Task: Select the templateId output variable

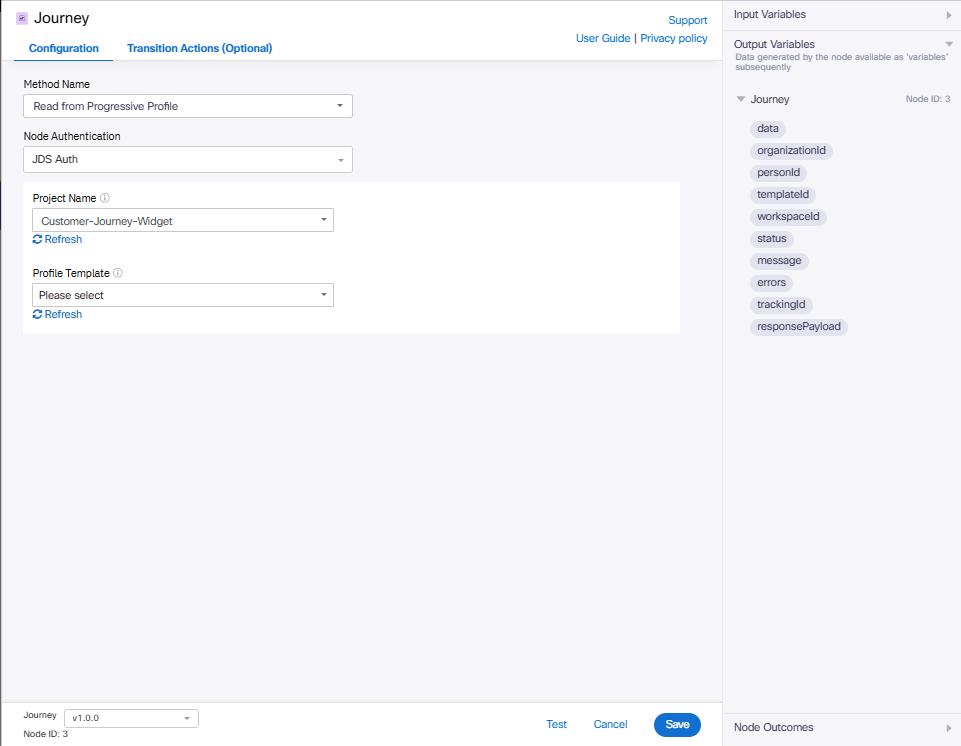Action: click(783, 195)
